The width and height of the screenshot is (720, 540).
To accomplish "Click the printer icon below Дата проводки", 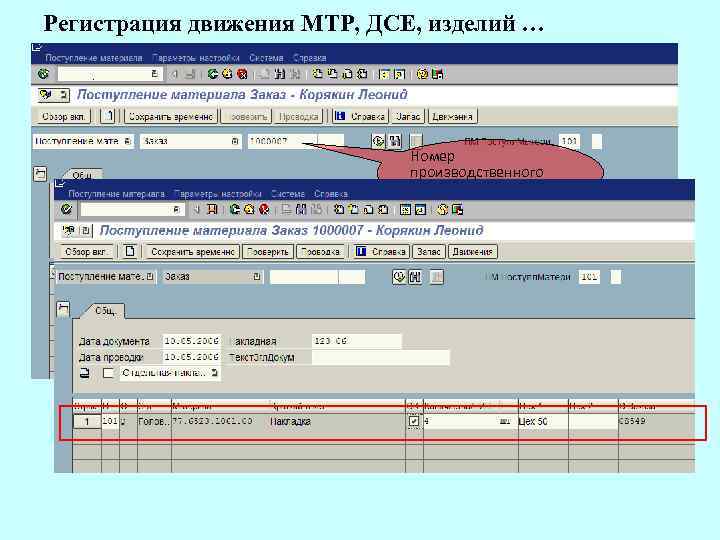I will coord(84,373).
